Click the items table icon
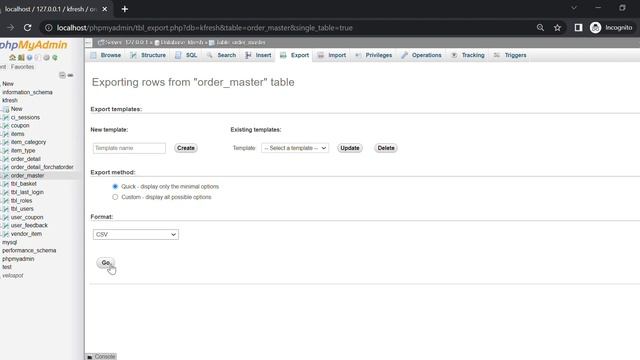 [6, 134]
